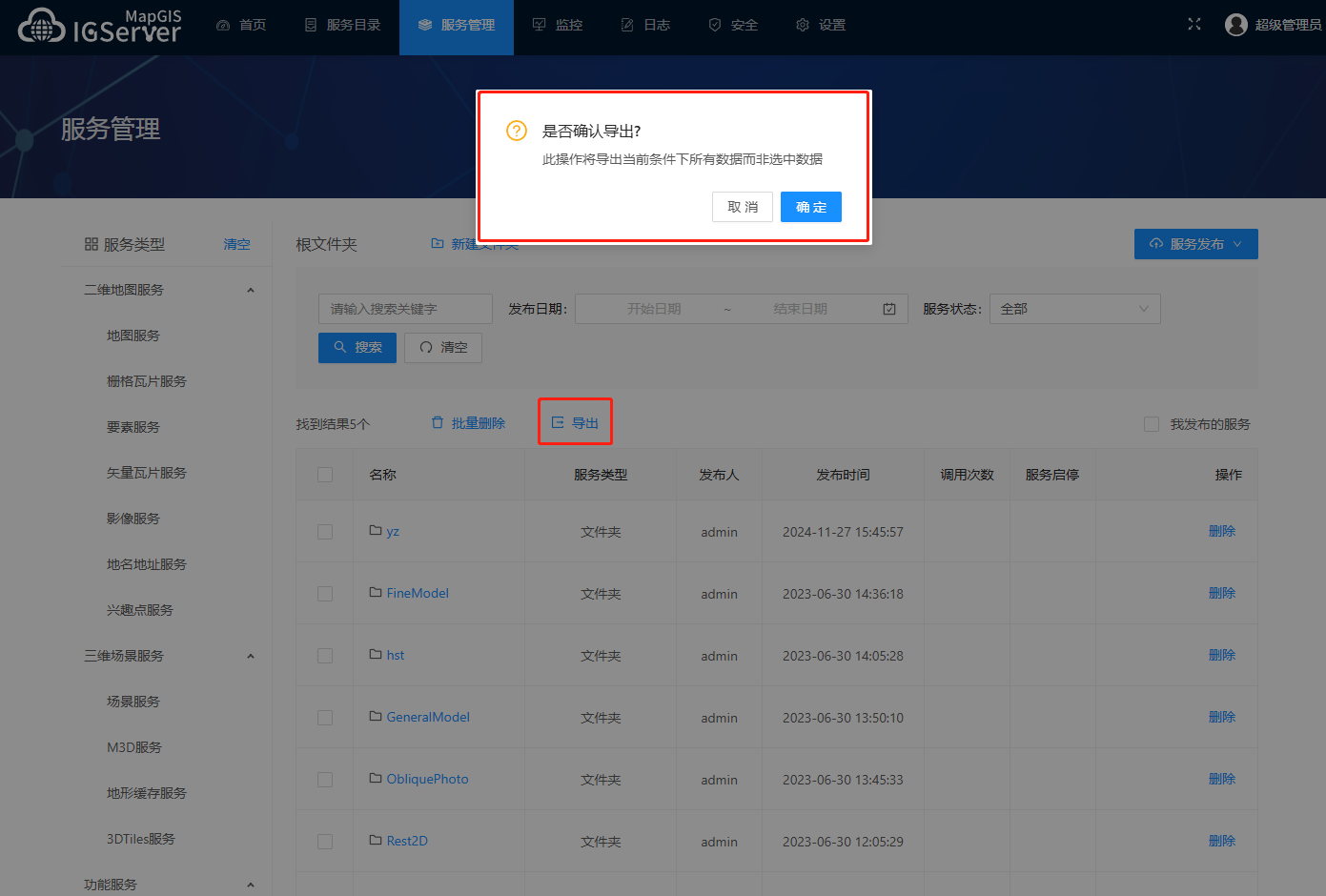This screenshot has width=1326, height=896.
Task: Open the 监控 navigation tab
Action: tap(558, 25)
